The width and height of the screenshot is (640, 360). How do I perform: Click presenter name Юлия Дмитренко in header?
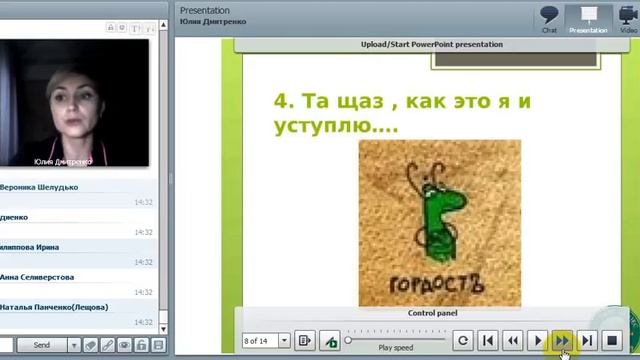[213, 22]
